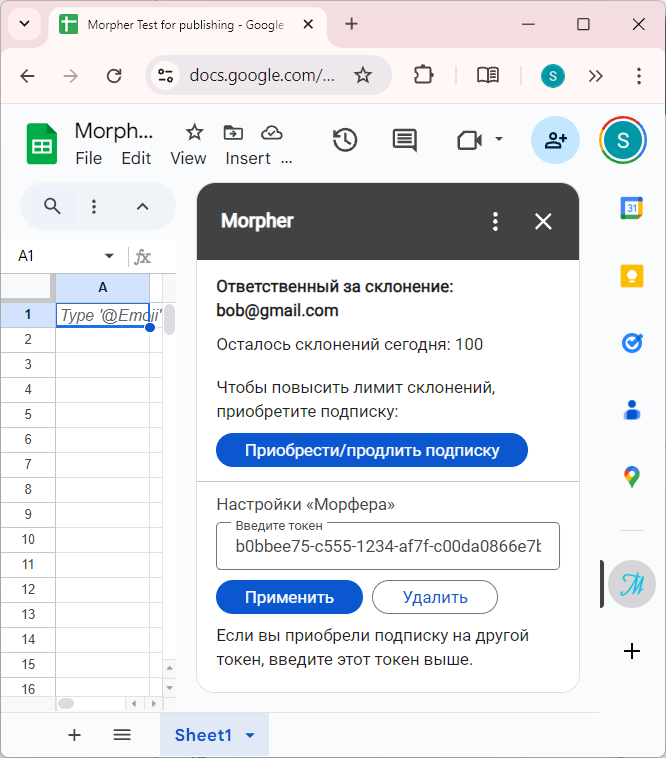Open Morpher panel three-dot menu
The height and width of the screenshot is (758, 666).
click(495, 221)
